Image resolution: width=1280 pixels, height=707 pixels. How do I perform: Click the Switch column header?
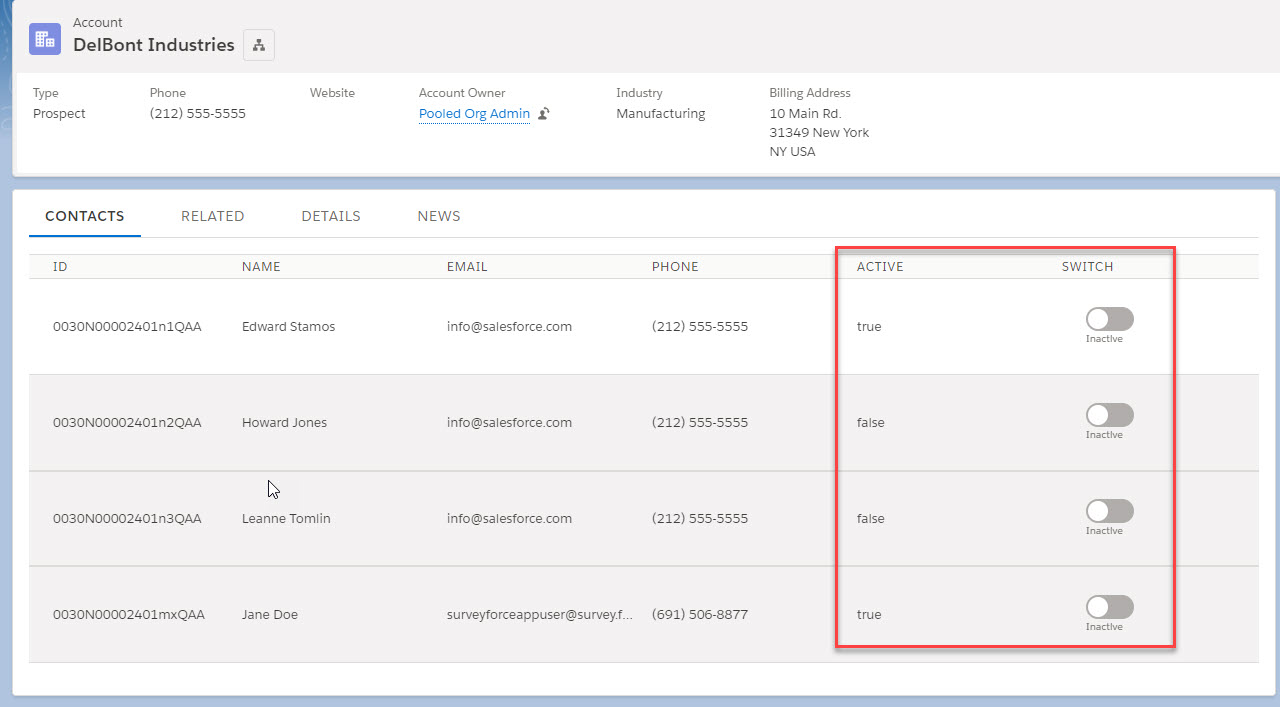[1087, 267]
